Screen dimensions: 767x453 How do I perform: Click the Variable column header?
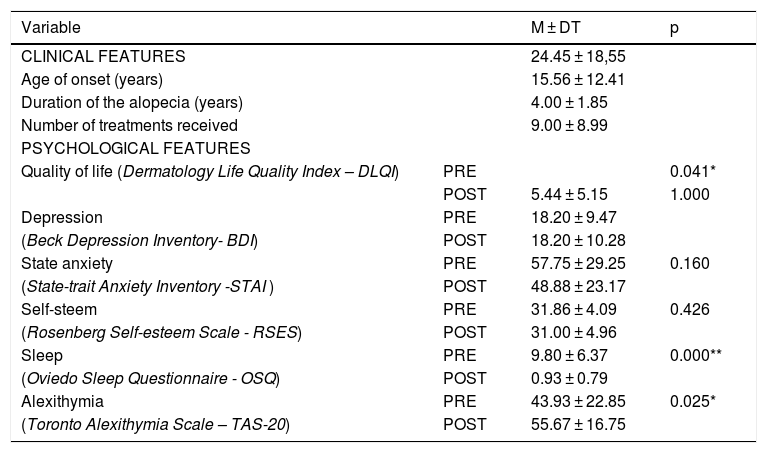[51, 27]
